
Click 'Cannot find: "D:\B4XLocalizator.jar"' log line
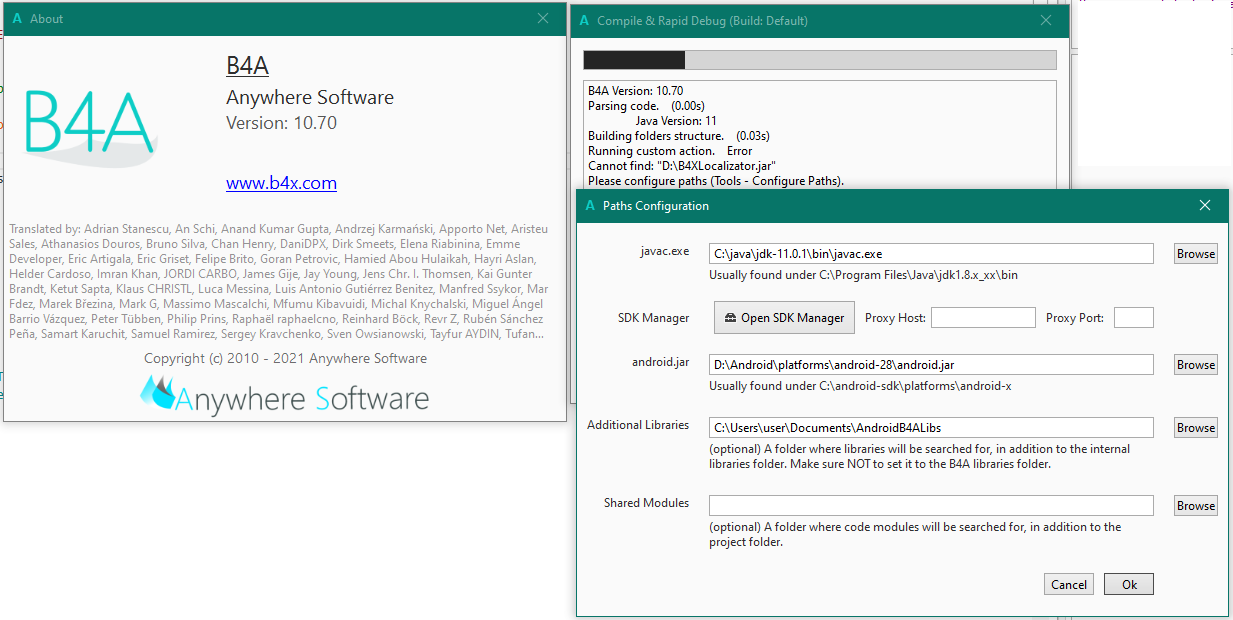coord(682,166)
